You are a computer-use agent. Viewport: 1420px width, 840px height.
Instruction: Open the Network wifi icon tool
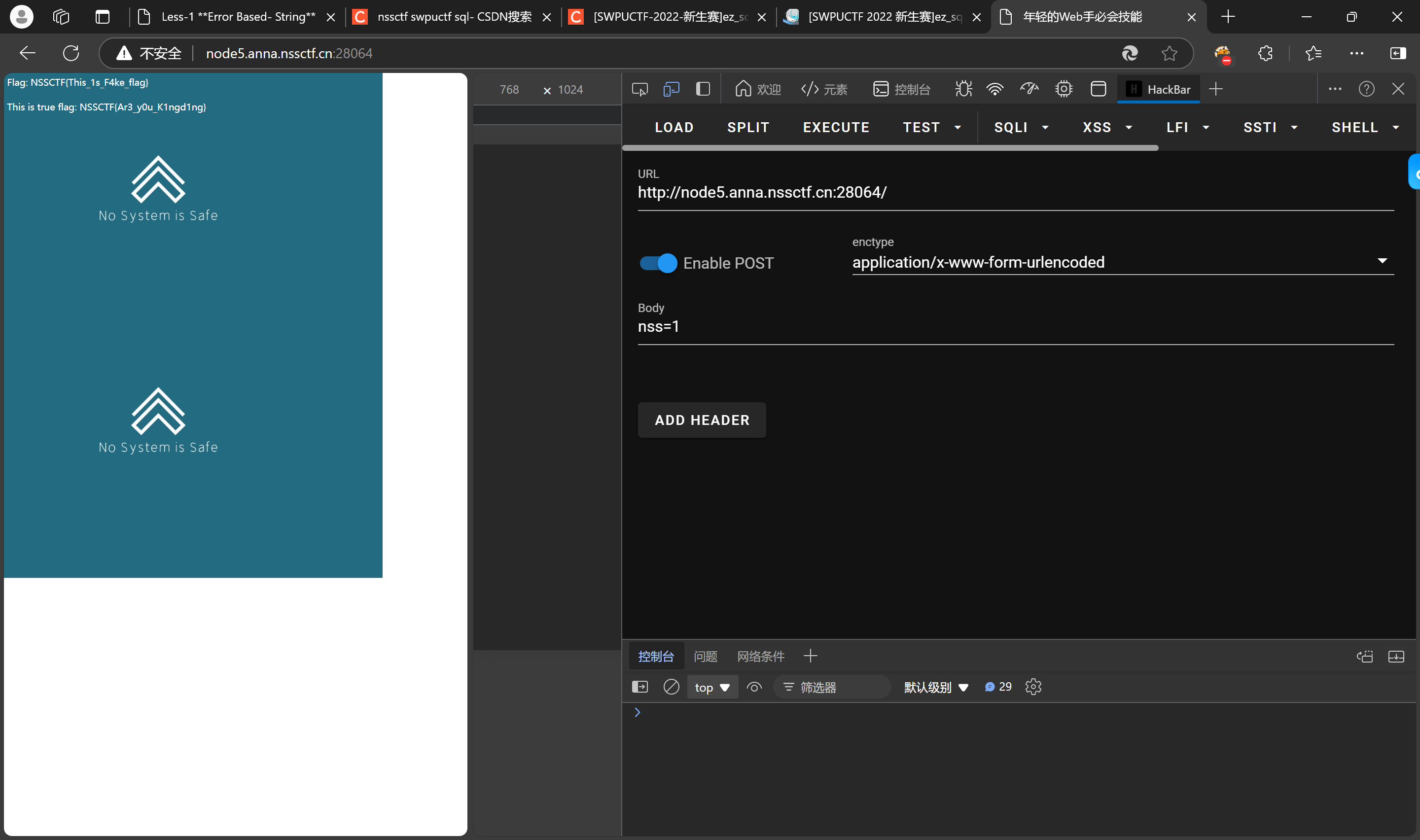tap(994, 89)
